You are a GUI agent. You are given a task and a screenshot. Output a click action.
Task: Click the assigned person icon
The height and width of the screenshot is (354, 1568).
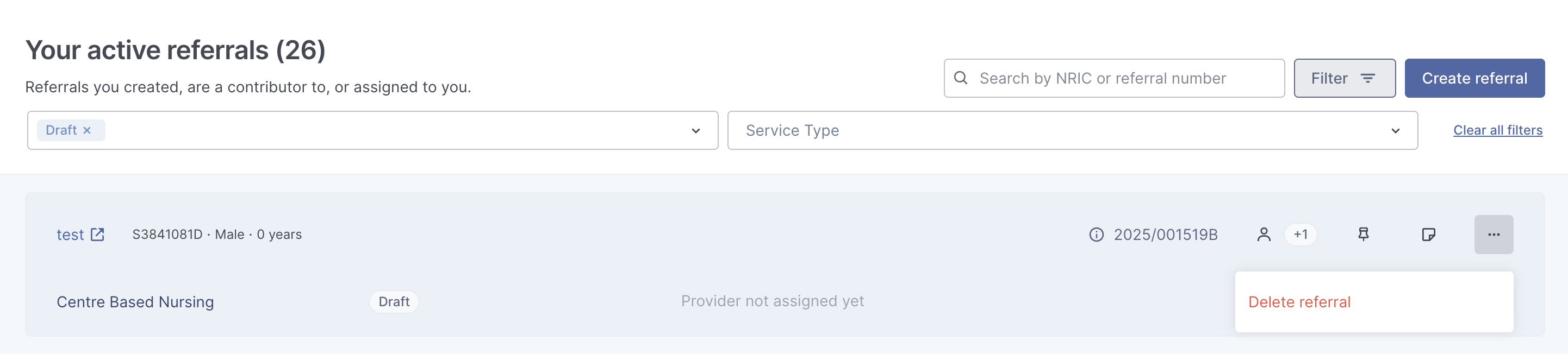tap(1264, 235)
